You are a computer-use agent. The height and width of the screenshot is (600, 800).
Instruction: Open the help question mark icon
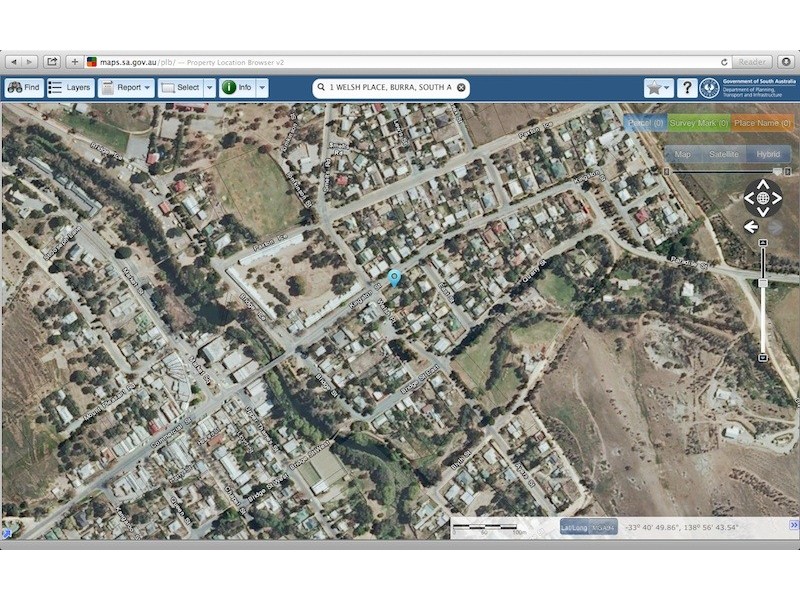pyautogui.click(x=687, y=87)
